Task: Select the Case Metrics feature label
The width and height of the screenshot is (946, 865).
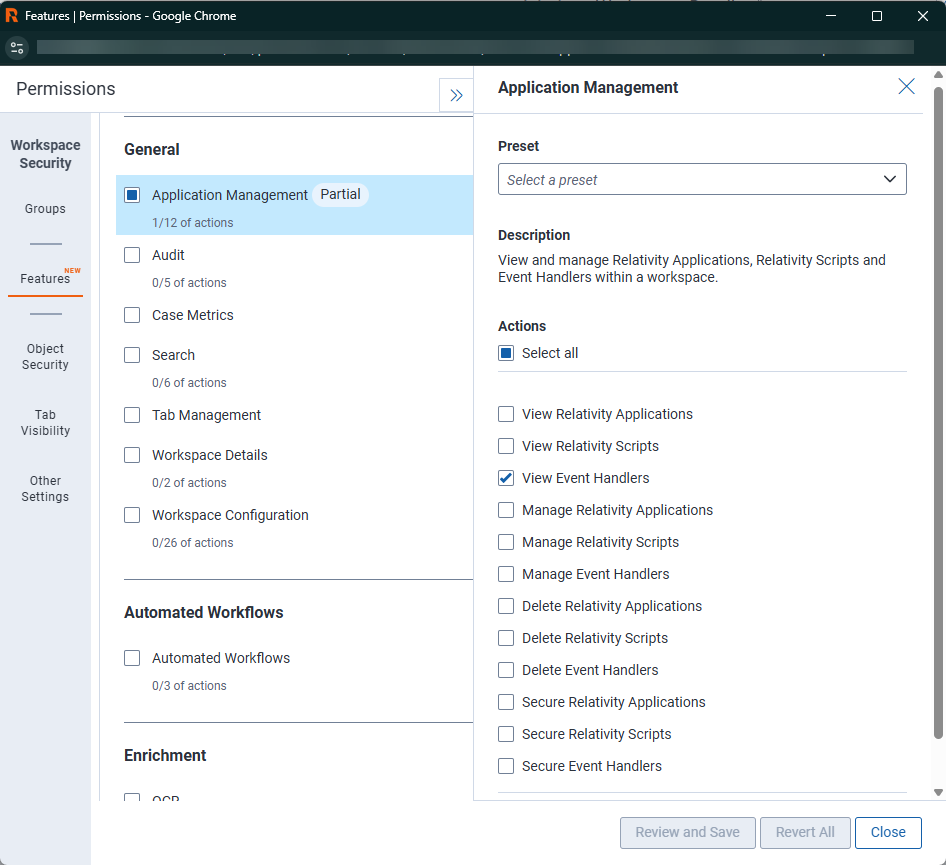Action: (192, 315)
